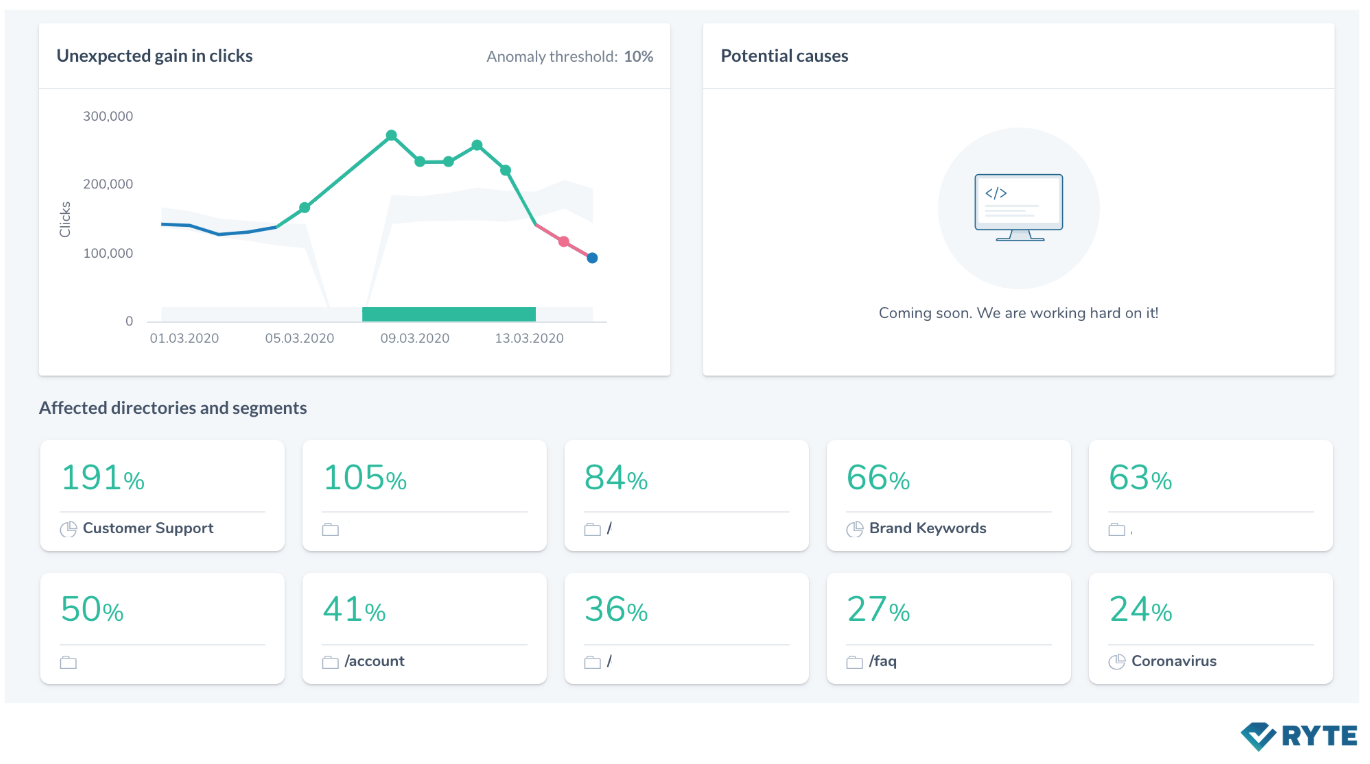Open the /faq directory label
The width and height of the screenshot is (1370, 764).
[883, 661]
